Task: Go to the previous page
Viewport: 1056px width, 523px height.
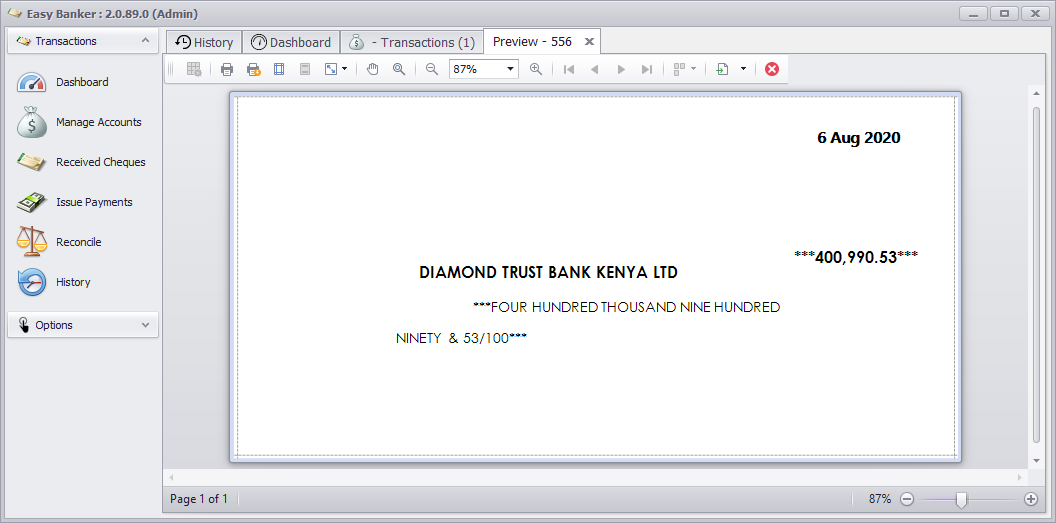Action: click(595, 69)
